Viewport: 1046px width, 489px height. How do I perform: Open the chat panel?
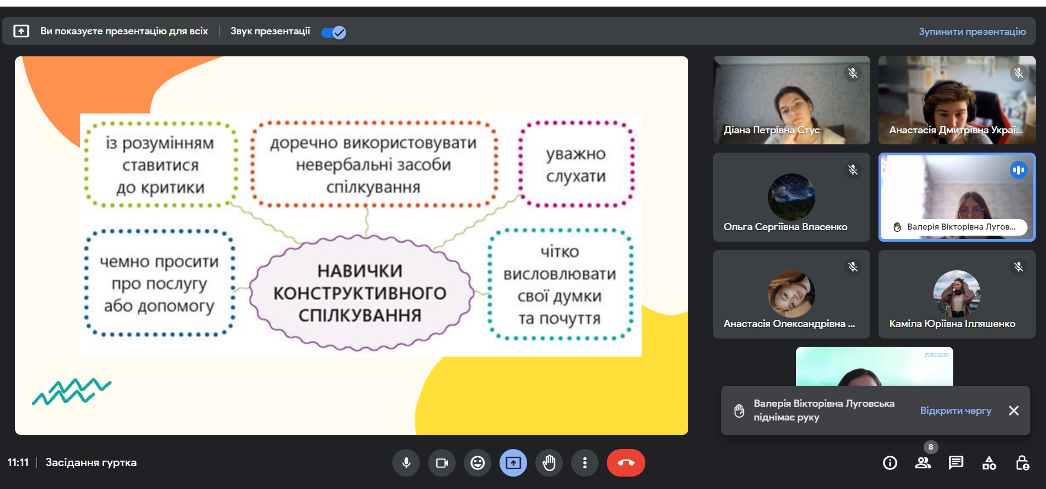(x=956, y=463)
